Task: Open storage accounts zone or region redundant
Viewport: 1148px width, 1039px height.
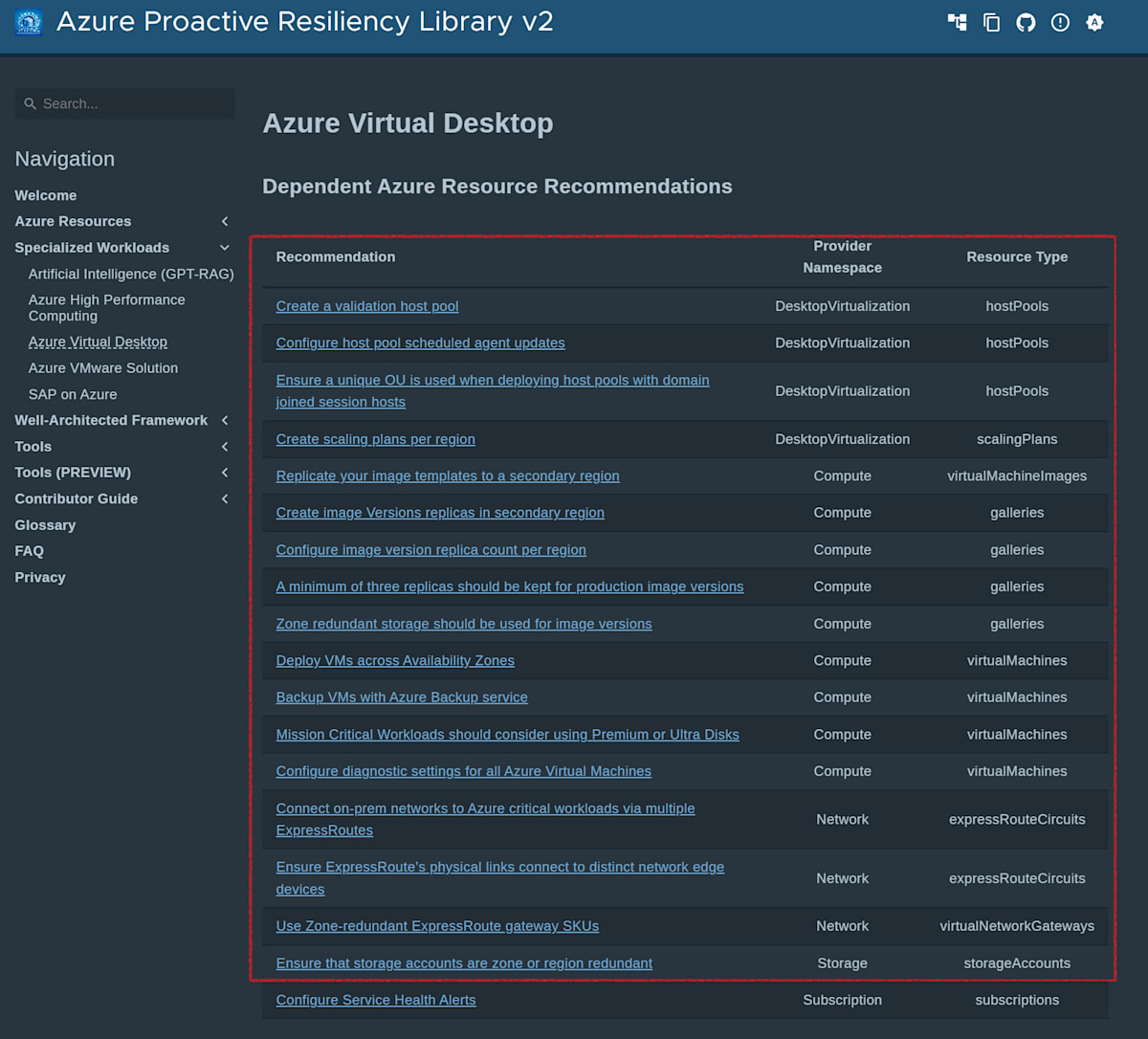Action: [x=464, y=963]
